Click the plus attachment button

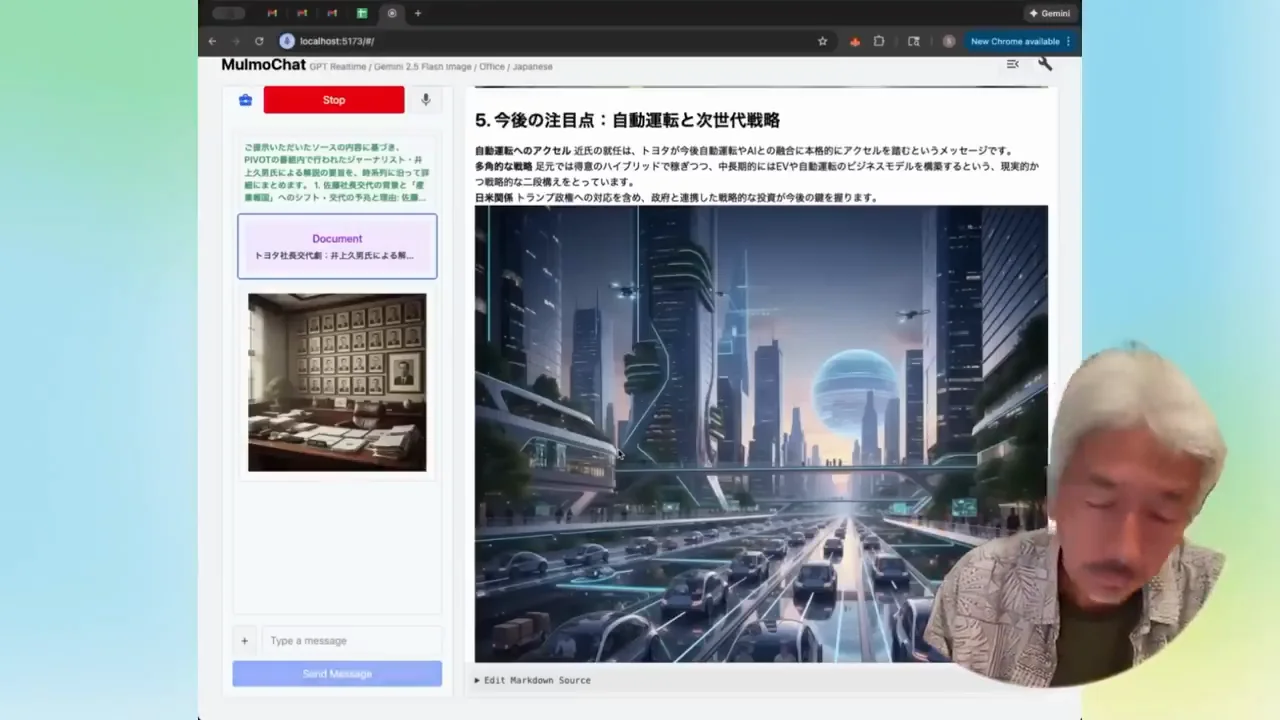[x=244, y=641]
